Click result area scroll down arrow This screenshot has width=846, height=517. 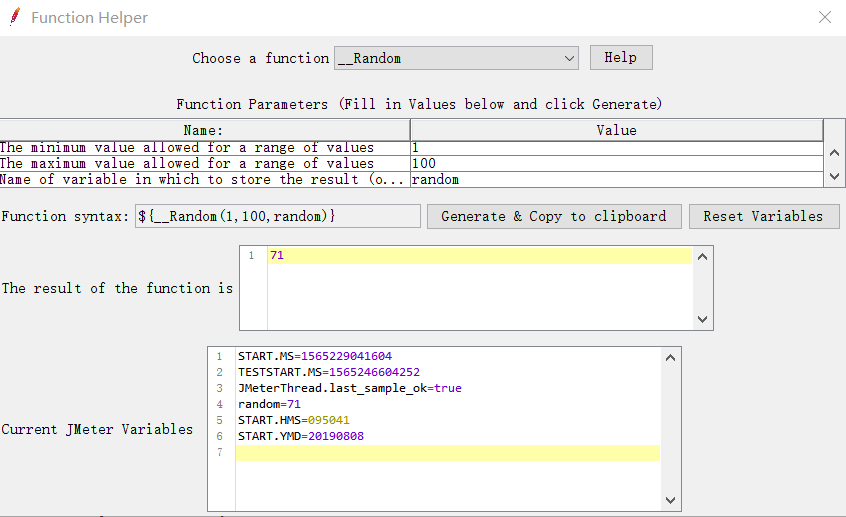click(x=702, y=319)
